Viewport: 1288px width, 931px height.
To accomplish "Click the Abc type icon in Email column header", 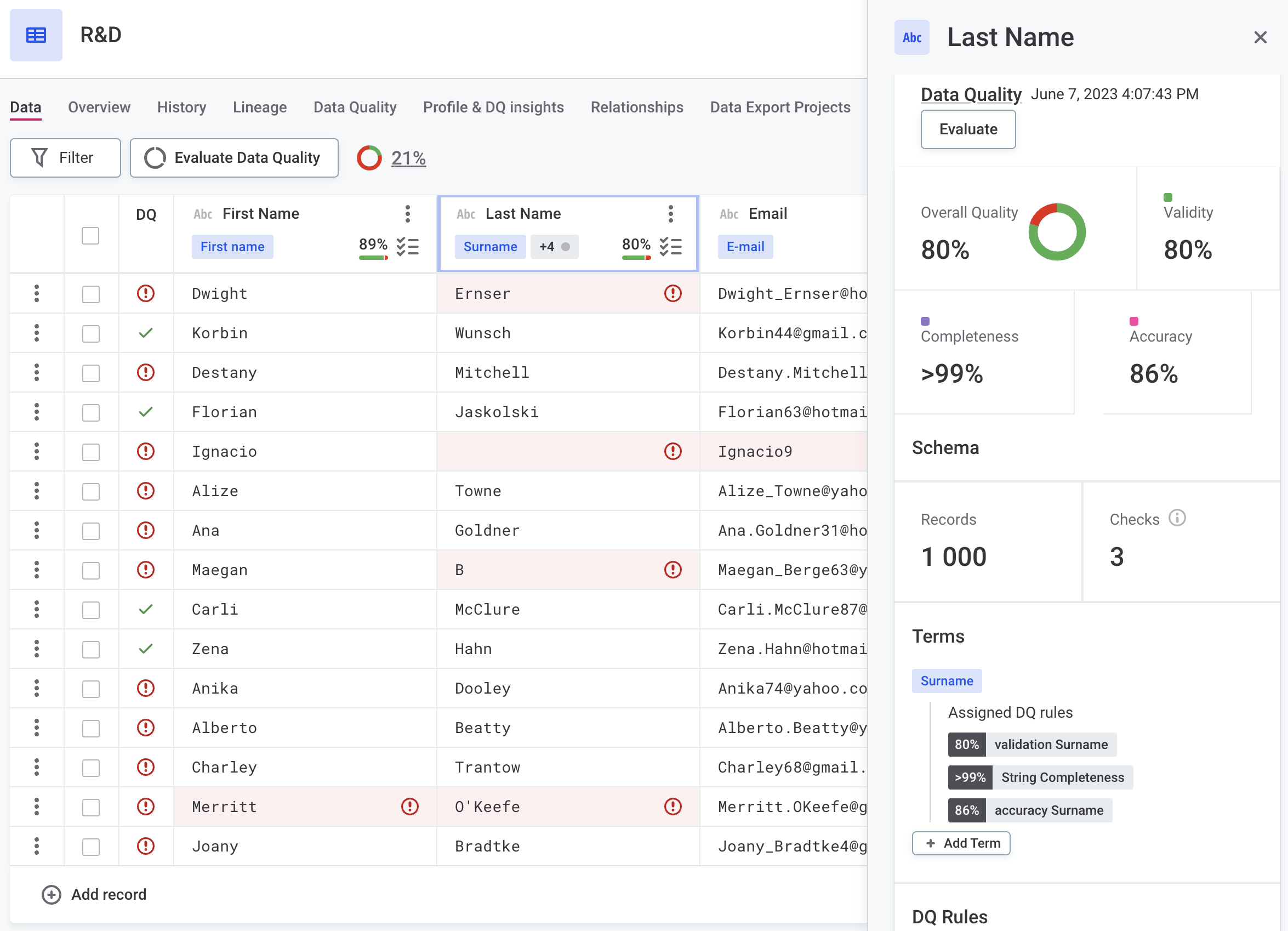I will (728, 214).
